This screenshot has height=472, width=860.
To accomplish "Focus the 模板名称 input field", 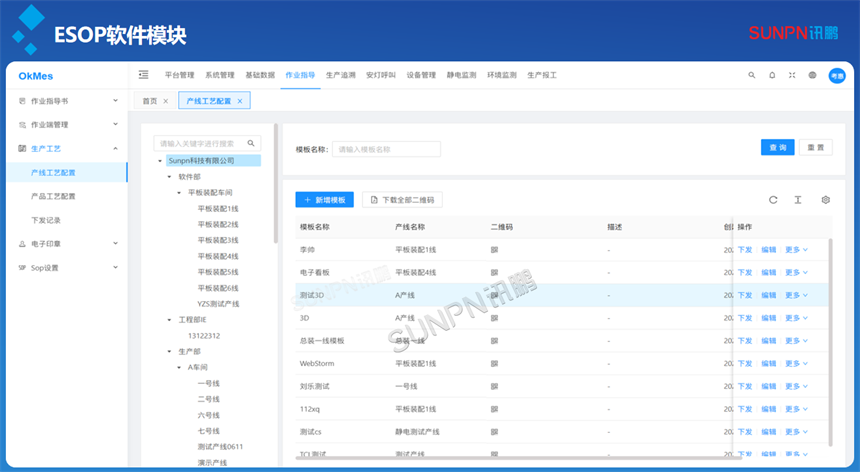I will [x=386, y=149].
